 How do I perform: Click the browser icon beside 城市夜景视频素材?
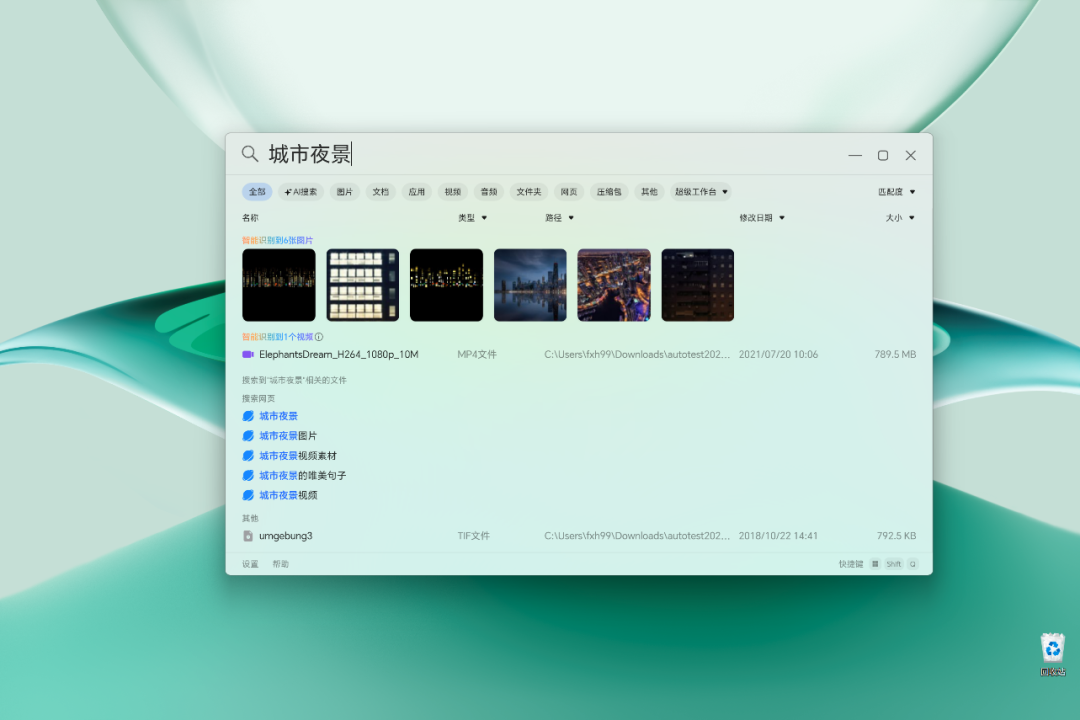[248, 456]
